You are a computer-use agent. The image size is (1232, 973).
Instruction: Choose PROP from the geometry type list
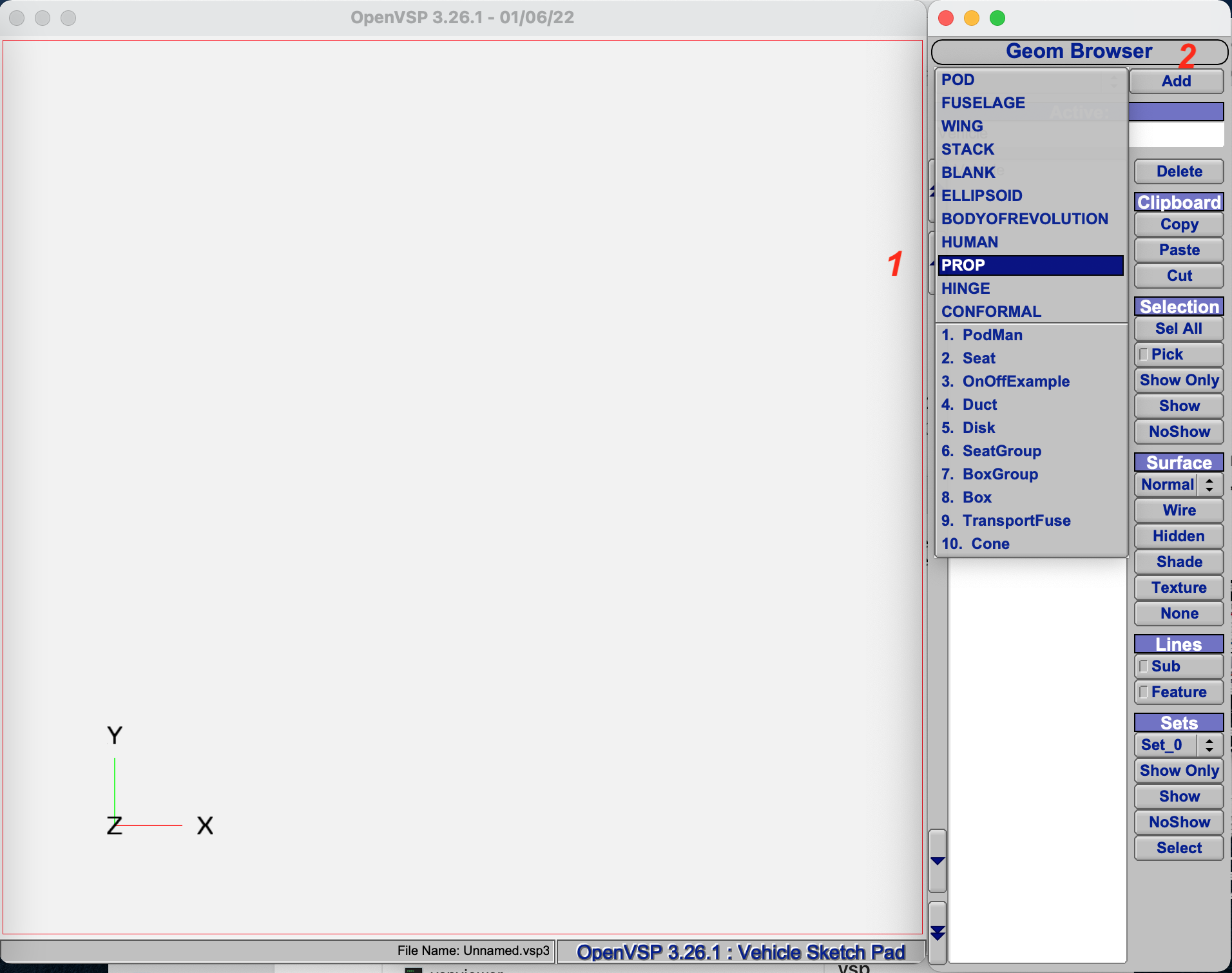(x=1030, y=265)
